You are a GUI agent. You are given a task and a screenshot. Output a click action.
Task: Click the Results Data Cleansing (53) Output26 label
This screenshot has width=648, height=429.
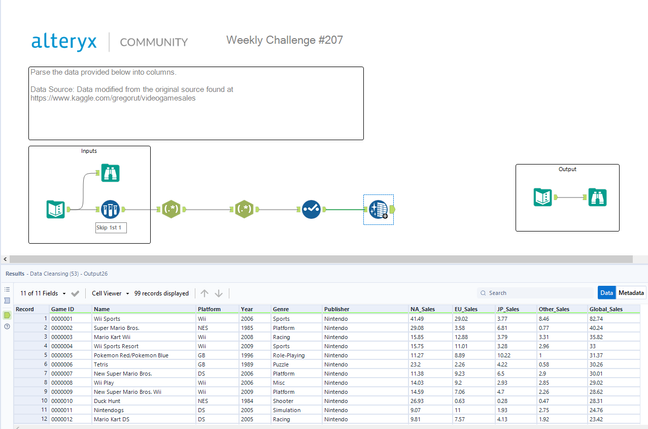coord(57,274)
